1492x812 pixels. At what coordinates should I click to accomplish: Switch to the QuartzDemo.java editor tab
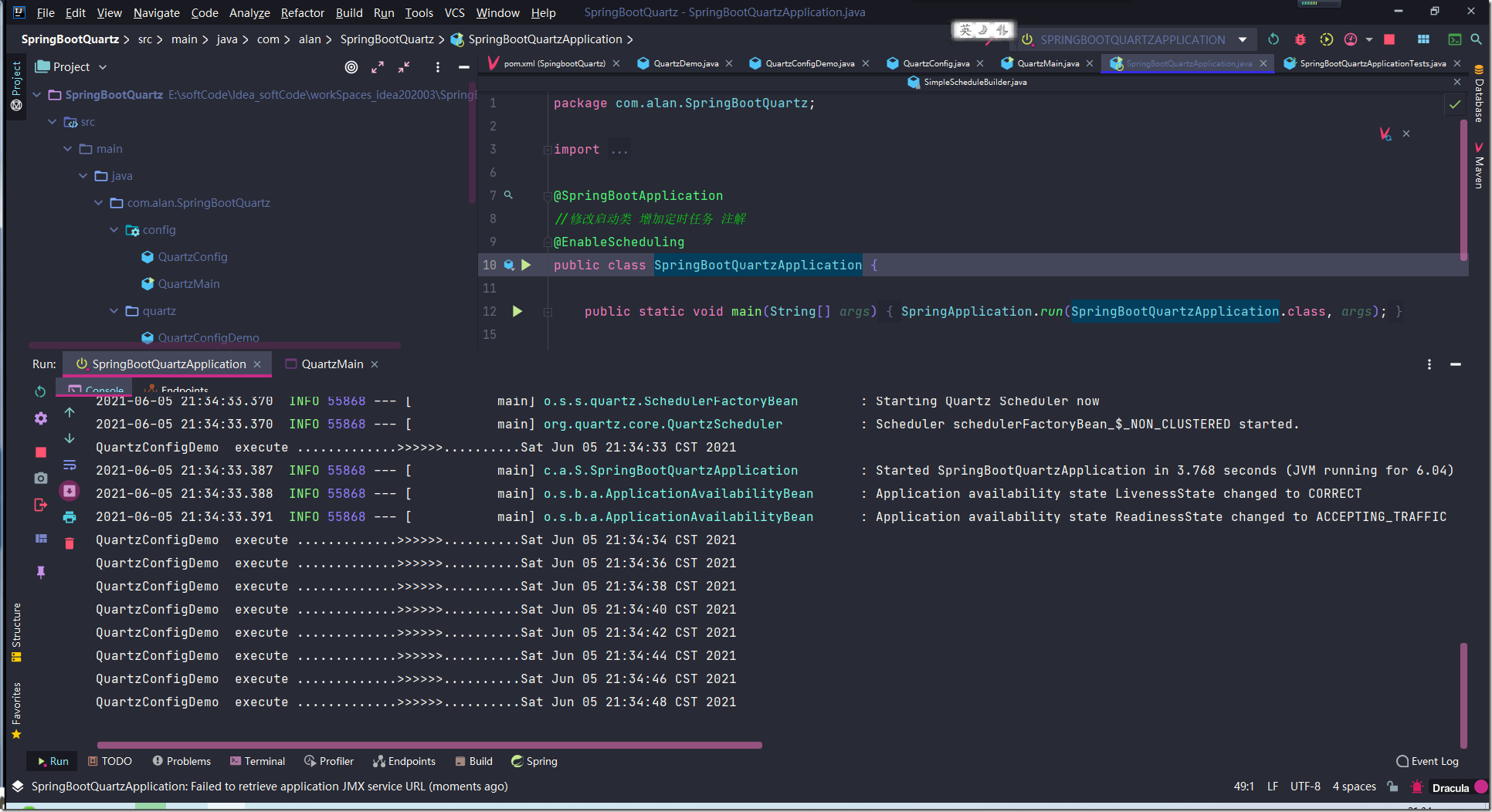(685, 63)
